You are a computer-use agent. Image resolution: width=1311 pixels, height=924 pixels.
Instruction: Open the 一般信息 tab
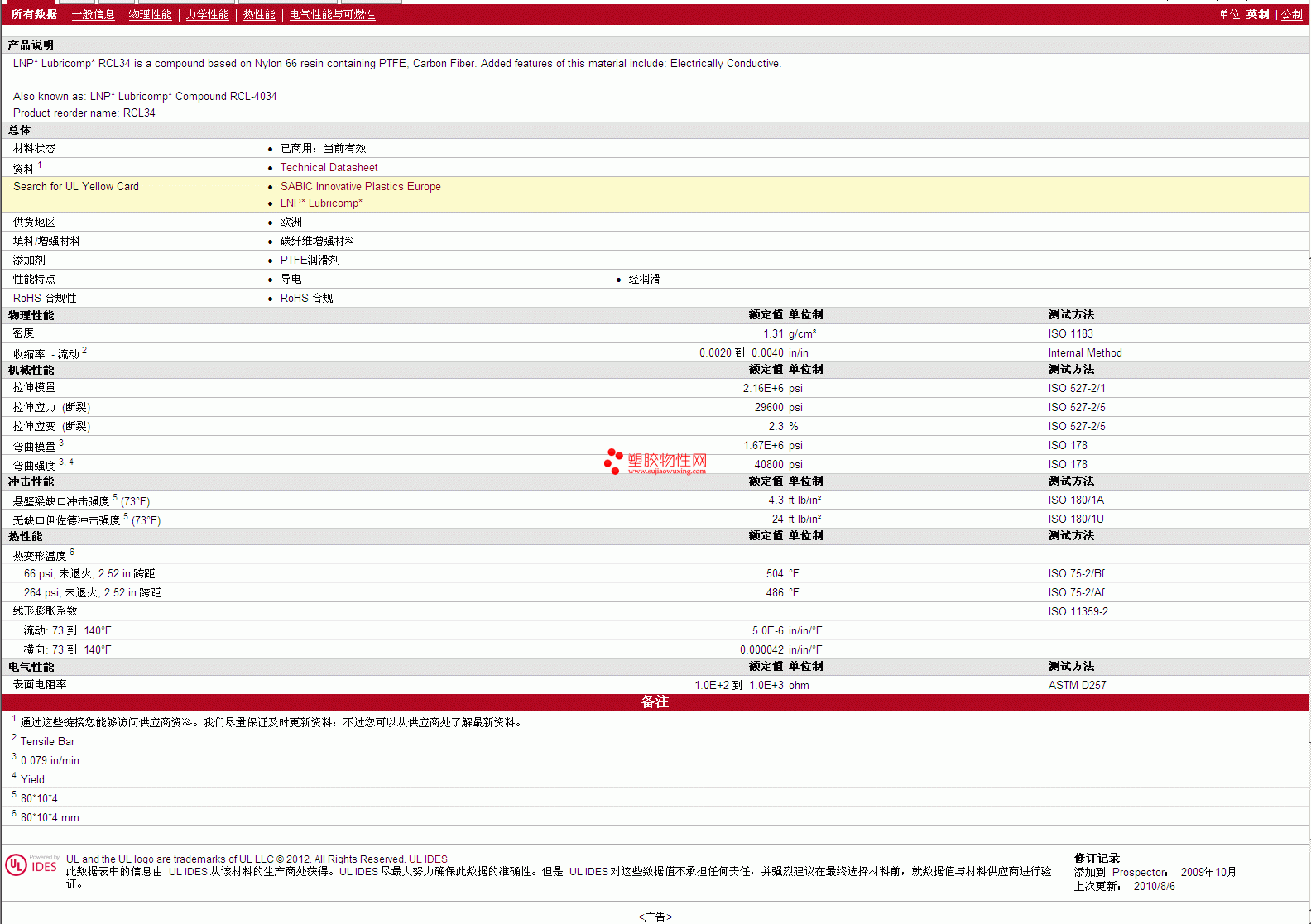coord(93,15)
